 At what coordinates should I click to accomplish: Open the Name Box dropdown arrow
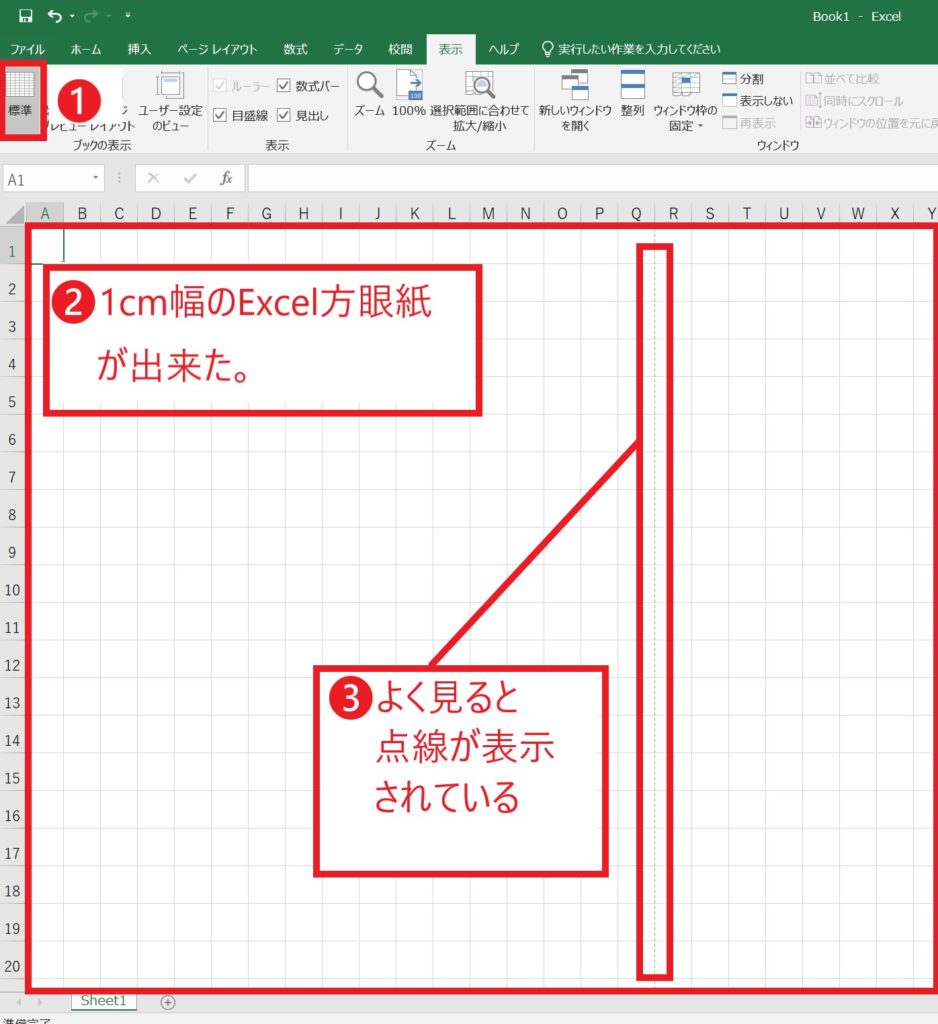tap(94, 177)
